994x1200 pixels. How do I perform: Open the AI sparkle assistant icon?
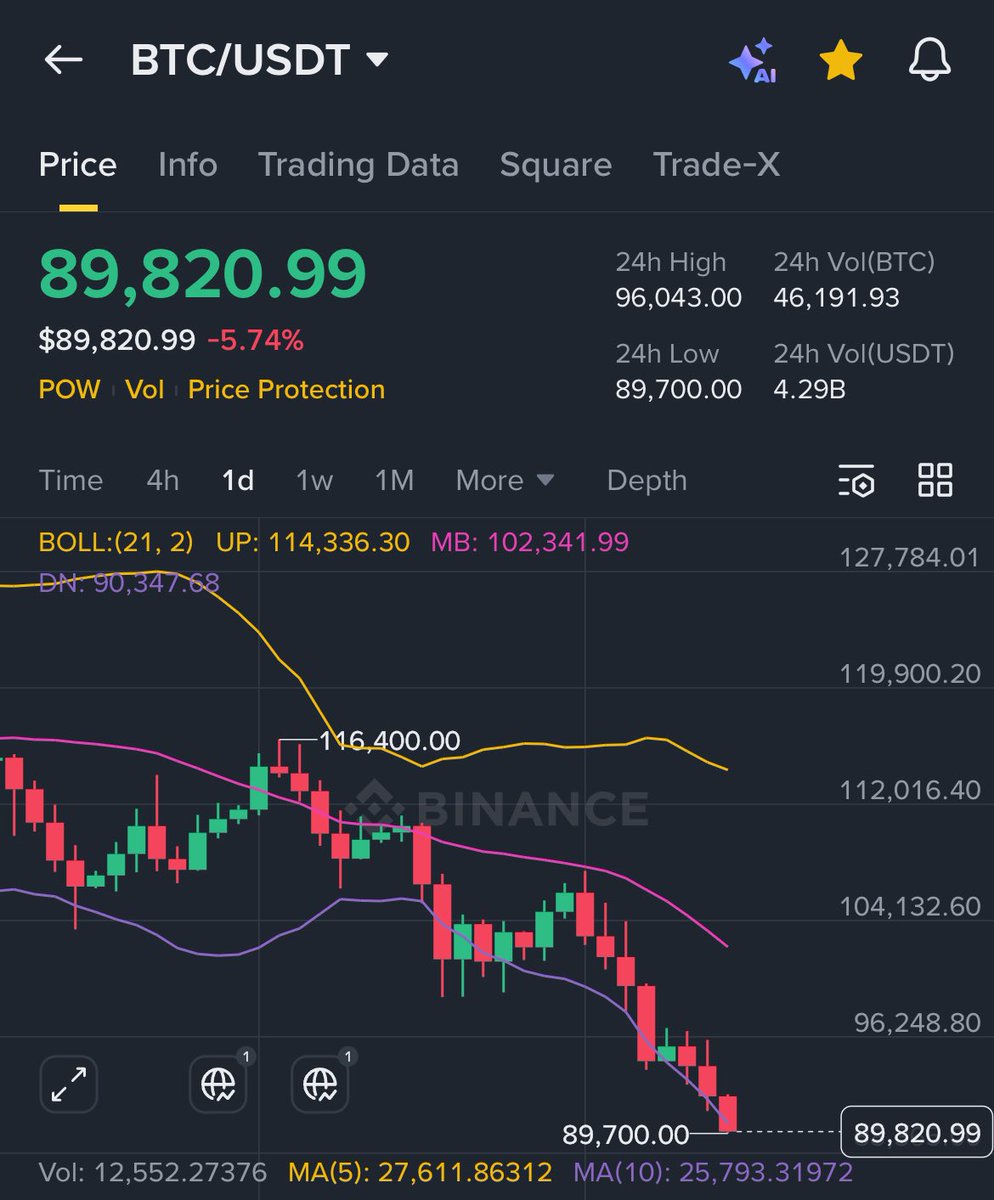752,61
